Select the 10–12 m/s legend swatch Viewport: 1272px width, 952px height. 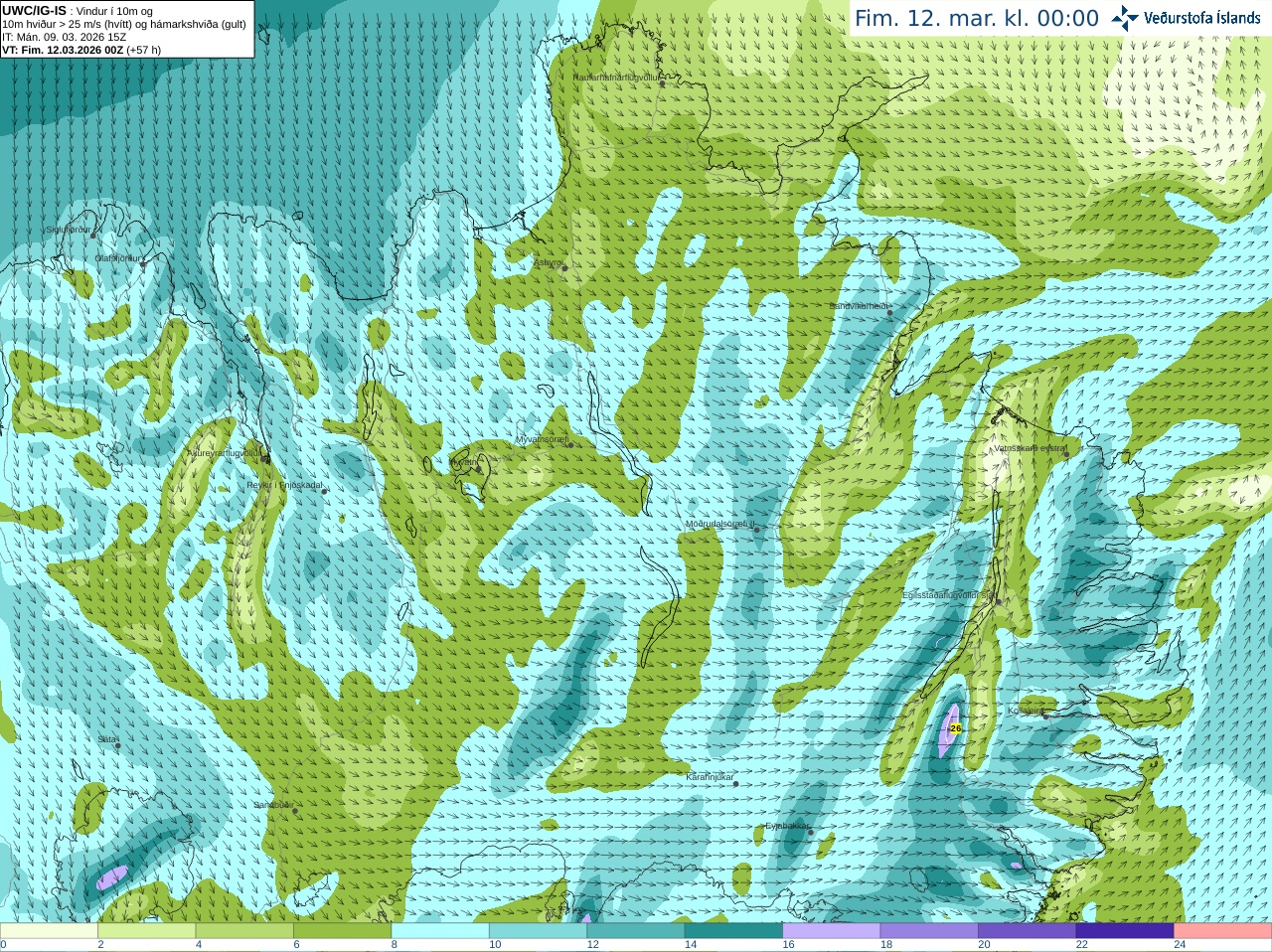pyautogui.click(x=538, y=931)
